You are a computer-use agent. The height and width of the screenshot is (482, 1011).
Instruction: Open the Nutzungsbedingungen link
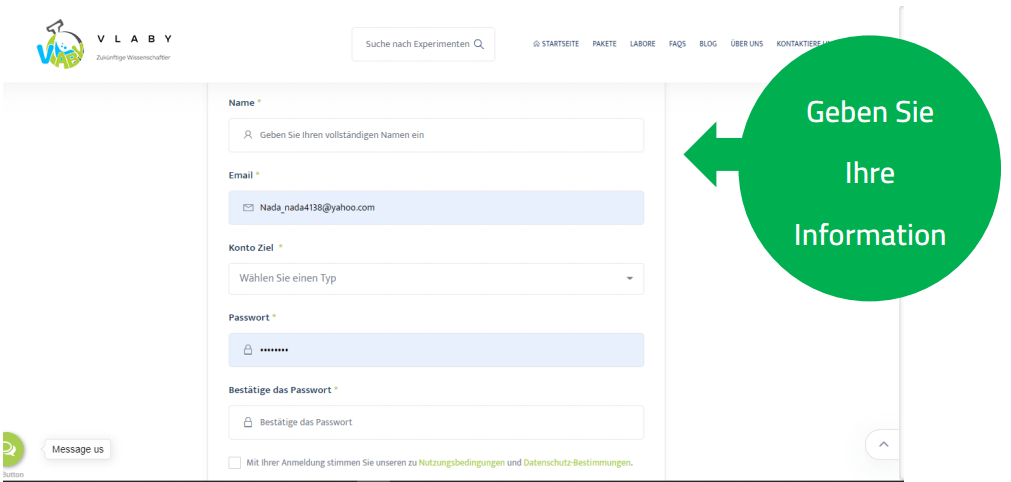coord(461,463)
